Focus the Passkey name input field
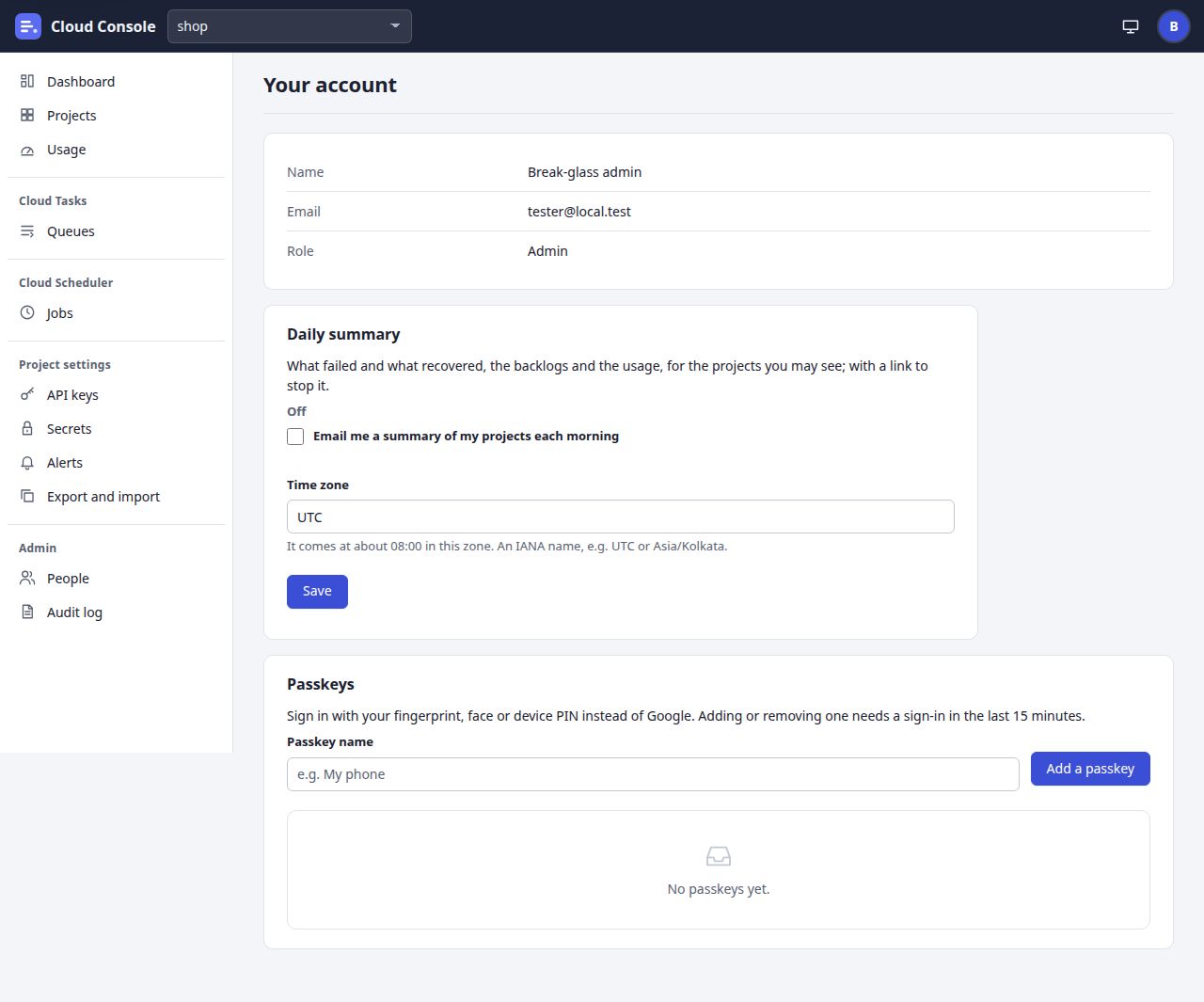1204x1002 pixels. coord(653,774)
